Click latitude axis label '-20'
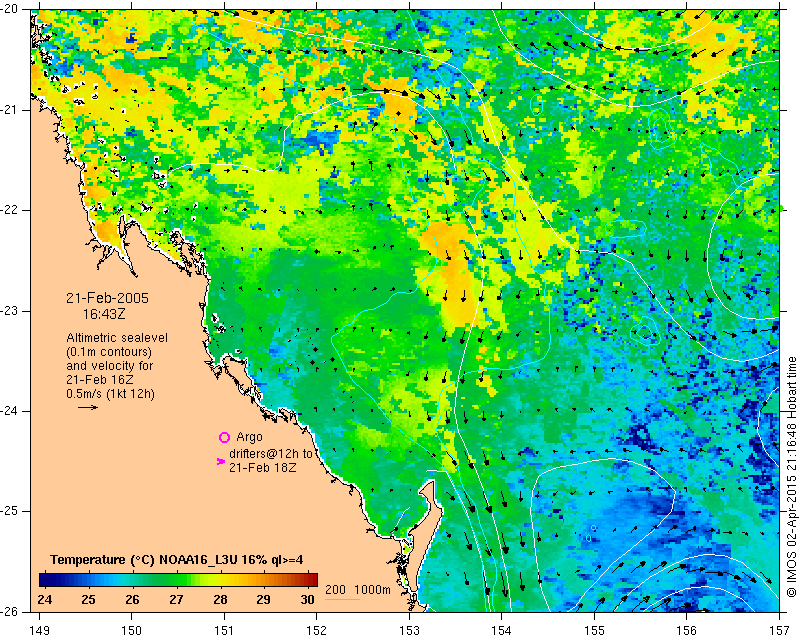 (10, 9)
